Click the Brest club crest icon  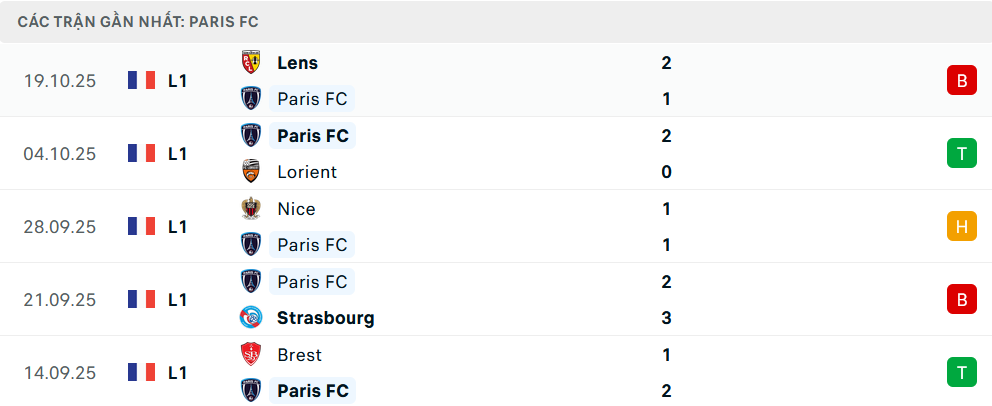(251, 355)
